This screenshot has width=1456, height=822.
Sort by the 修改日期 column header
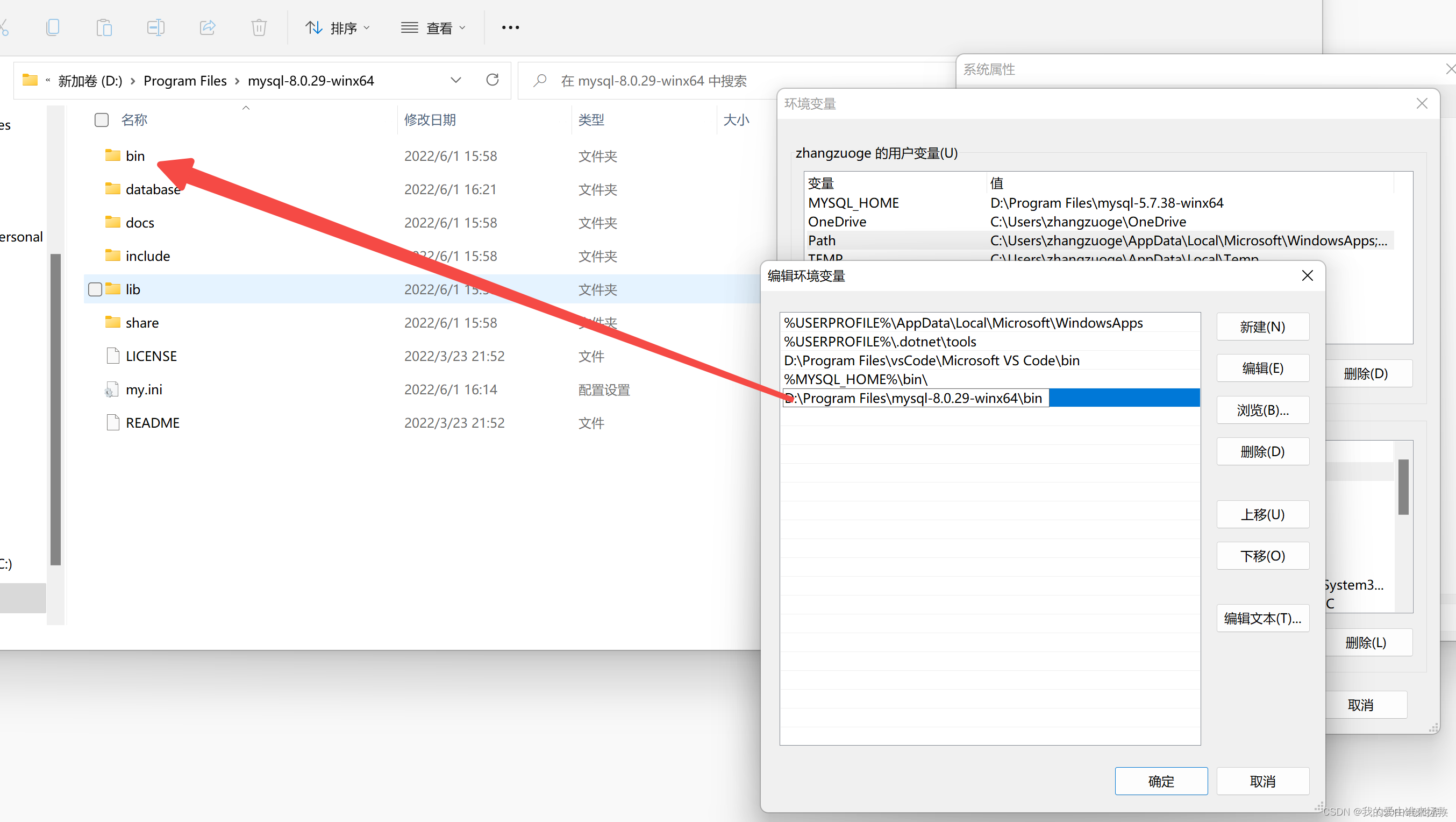(x=430, y=120)
